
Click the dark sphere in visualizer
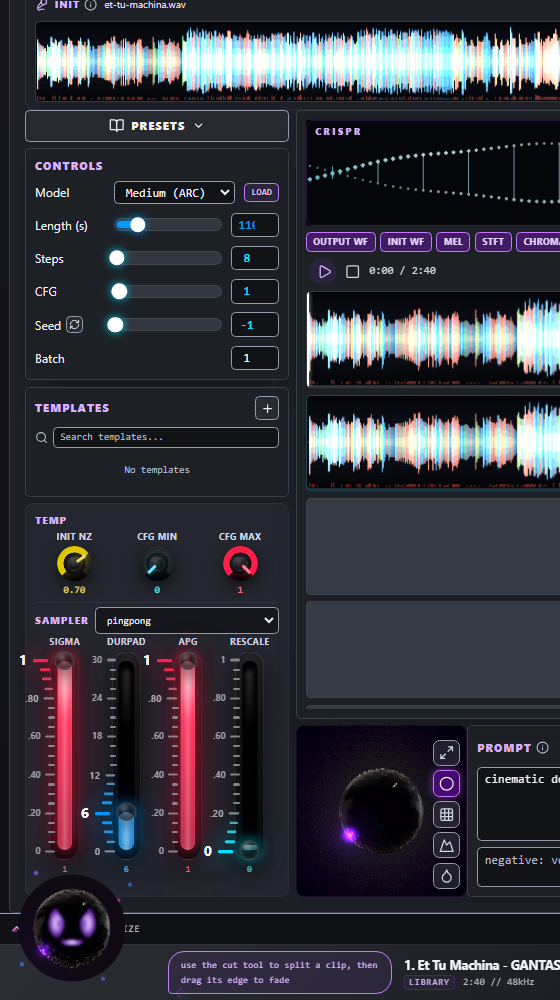381,811
